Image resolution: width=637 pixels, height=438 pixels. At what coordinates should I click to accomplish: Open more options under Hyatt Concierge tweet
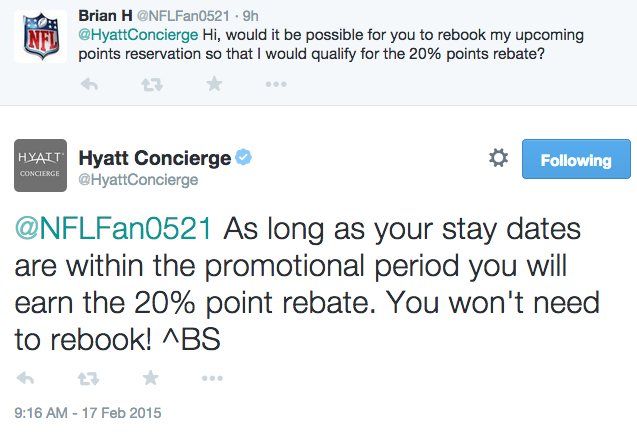click(x=212, y=378)
